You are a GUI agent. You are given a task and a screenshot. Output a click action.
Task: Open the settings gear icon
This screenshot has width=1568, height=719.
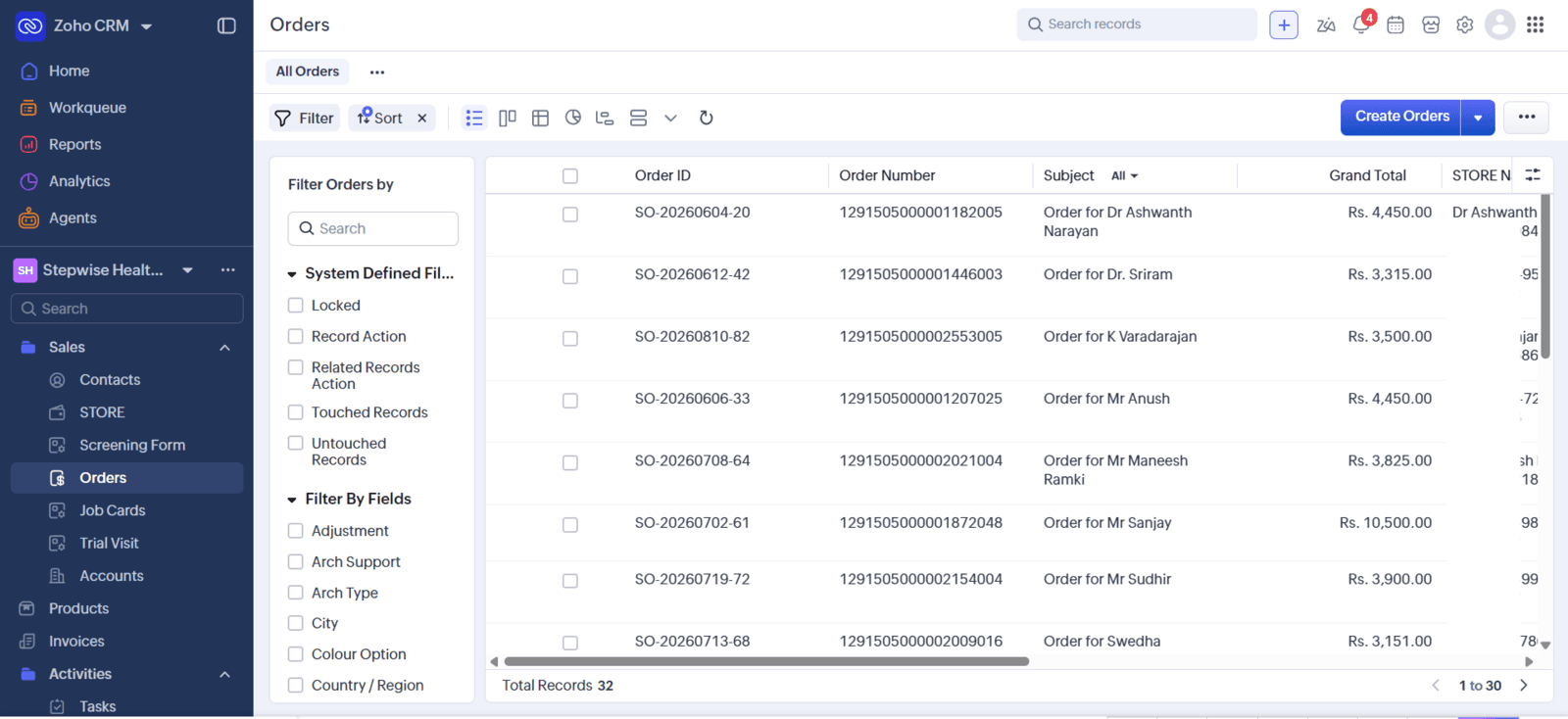tap(1465, 25)
